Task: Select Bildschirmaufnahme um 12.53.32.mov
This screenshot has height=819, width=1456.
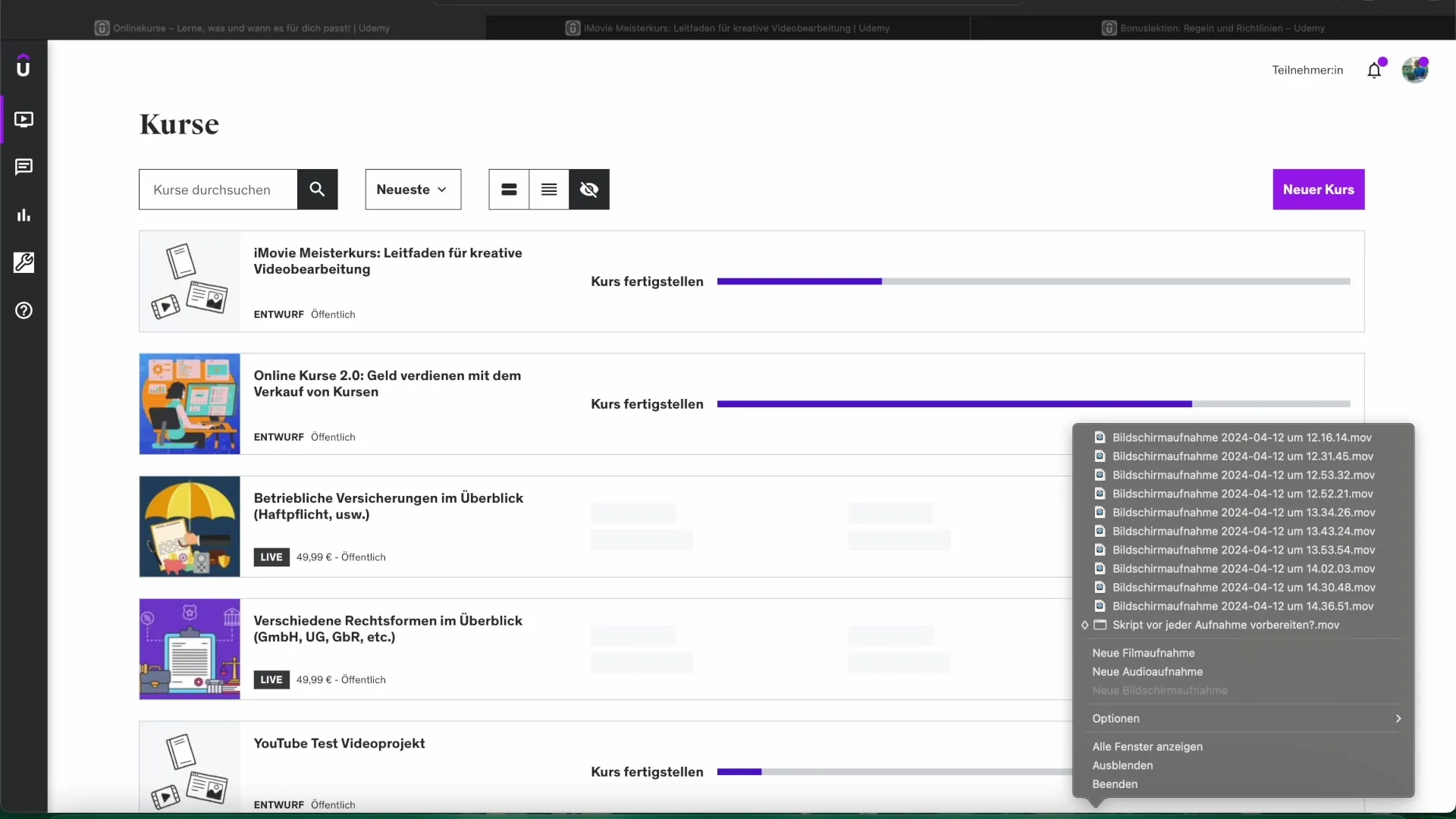Action: coord(1244,475)
